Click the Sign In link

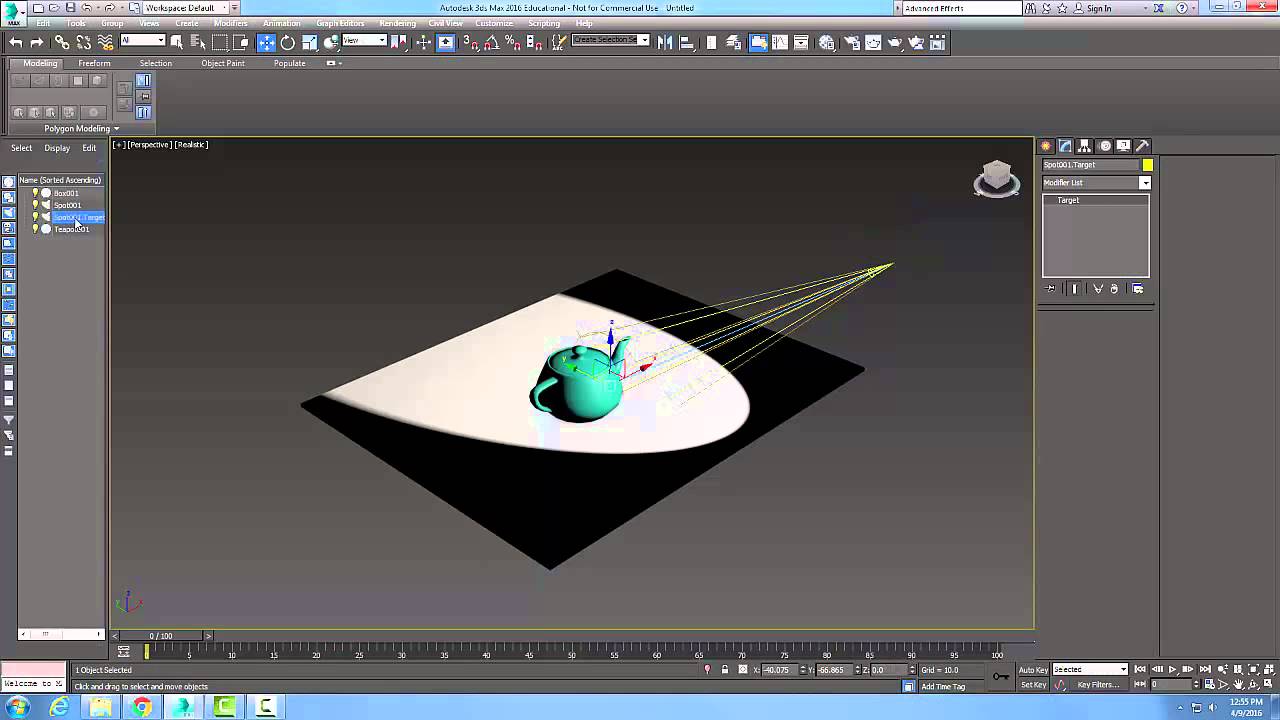[x=1099, y=8]
